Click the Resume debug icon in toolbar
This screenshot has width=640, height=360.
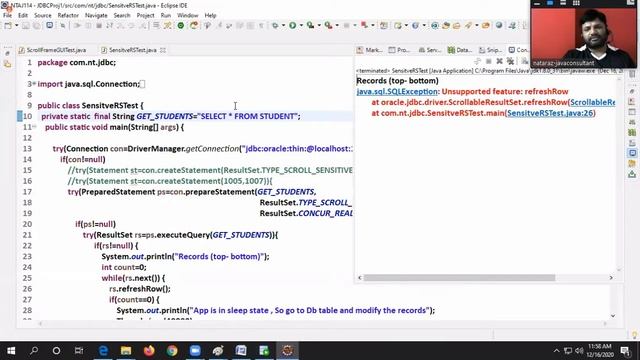77,25
